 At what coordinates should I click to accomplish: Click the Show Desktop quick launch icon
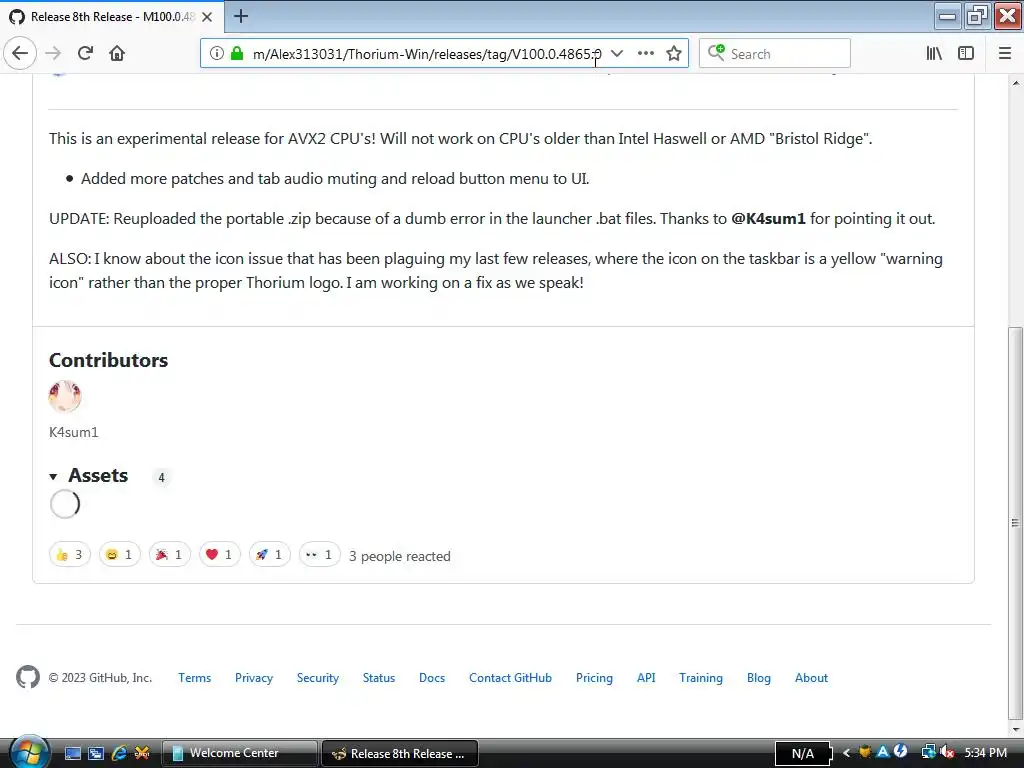(73, 753)
